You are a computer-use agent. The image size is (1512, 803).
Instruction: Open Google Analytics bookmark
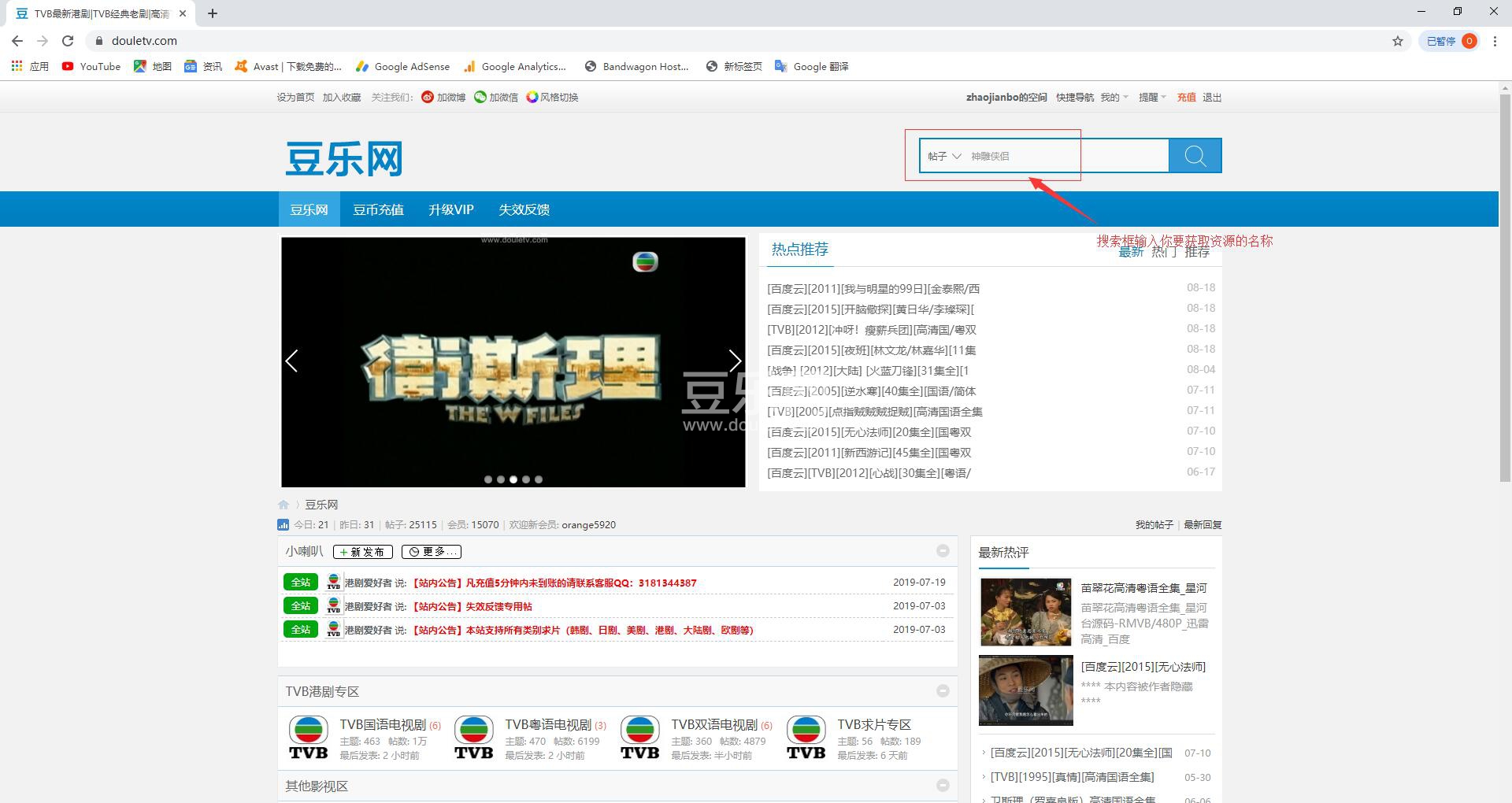tap(515, 67)
